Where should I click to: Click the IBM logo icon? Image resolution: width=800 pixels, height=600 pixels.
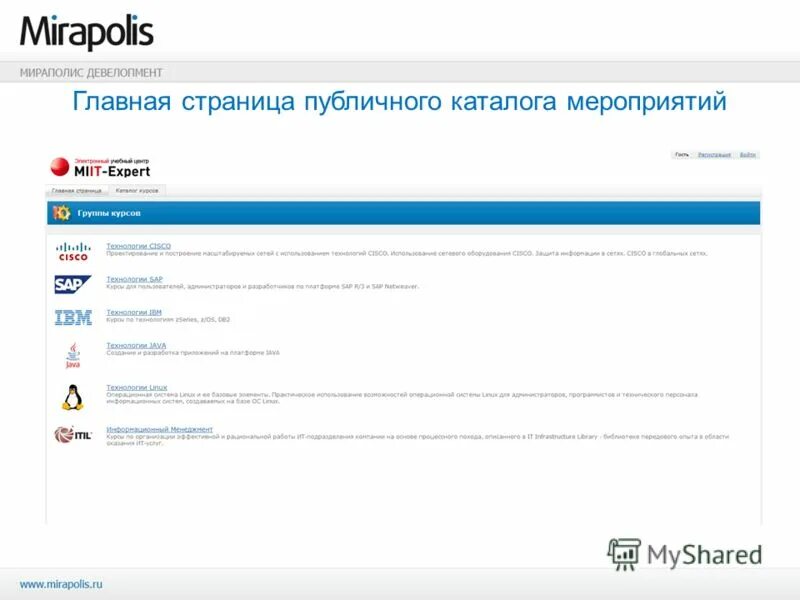click(x=73, y=317)
